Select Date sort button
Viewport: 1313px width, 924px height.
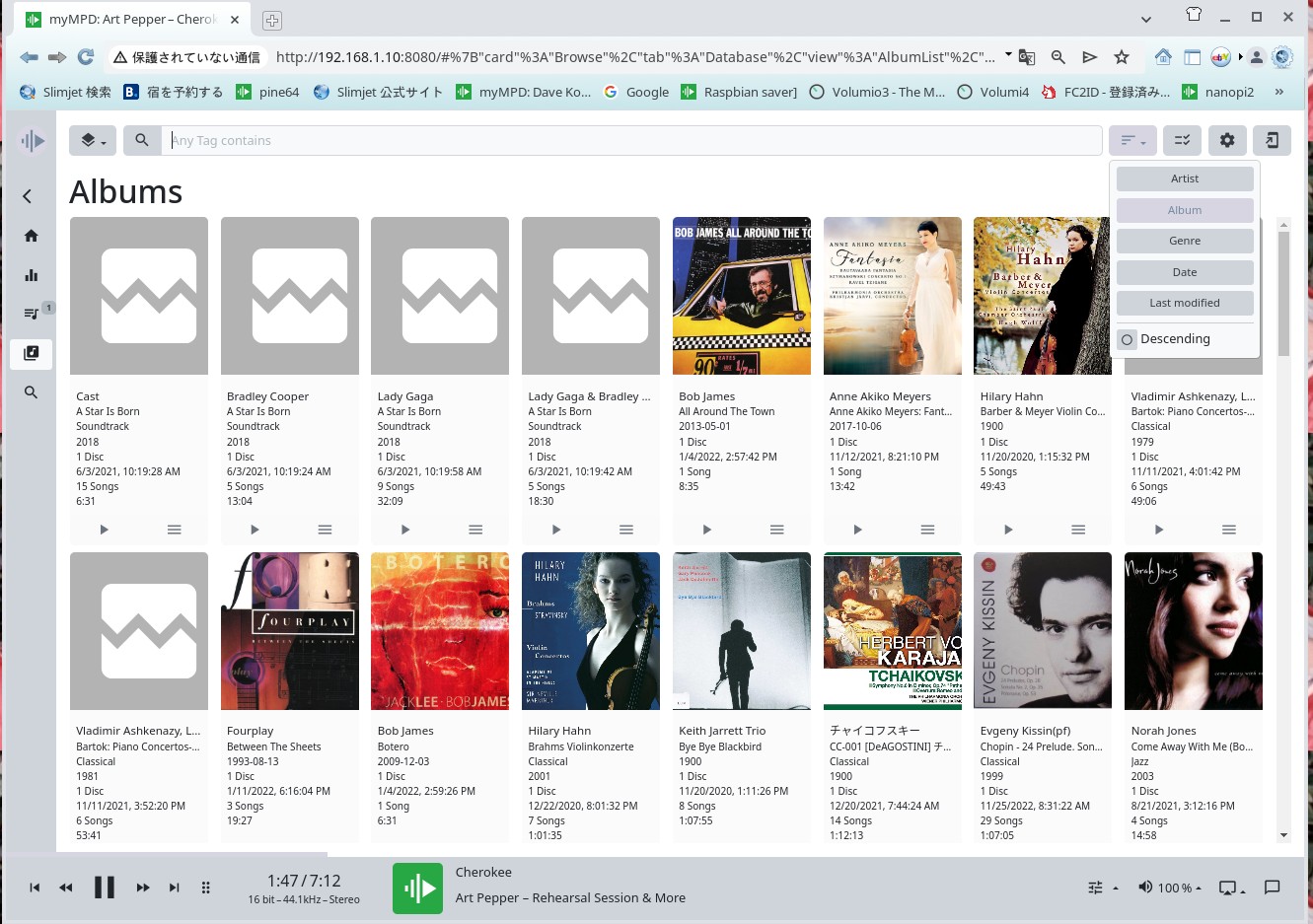click(1185, 272)
